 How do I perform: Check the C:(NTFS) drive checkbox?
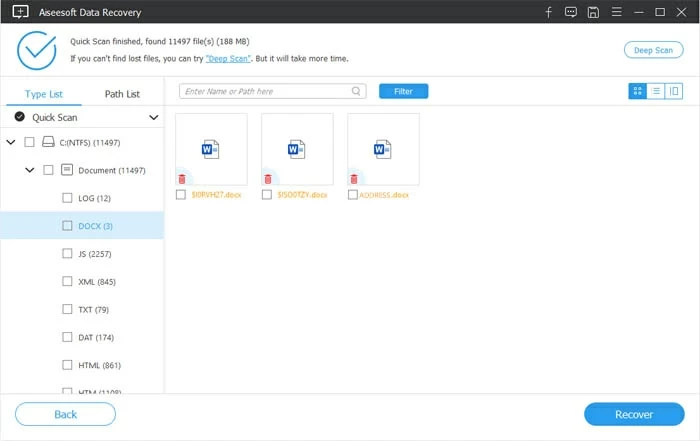tap(29, 143)
